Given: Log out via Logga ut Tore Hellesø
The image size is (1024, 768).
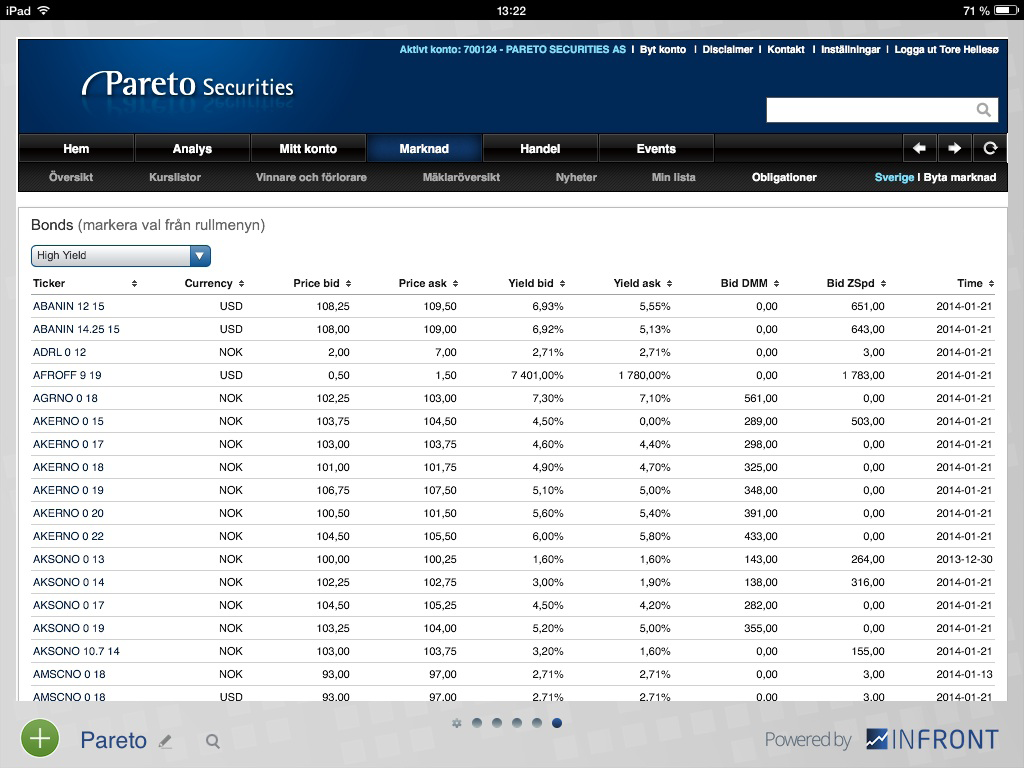Looking at the screenshot, I should 946,50.
